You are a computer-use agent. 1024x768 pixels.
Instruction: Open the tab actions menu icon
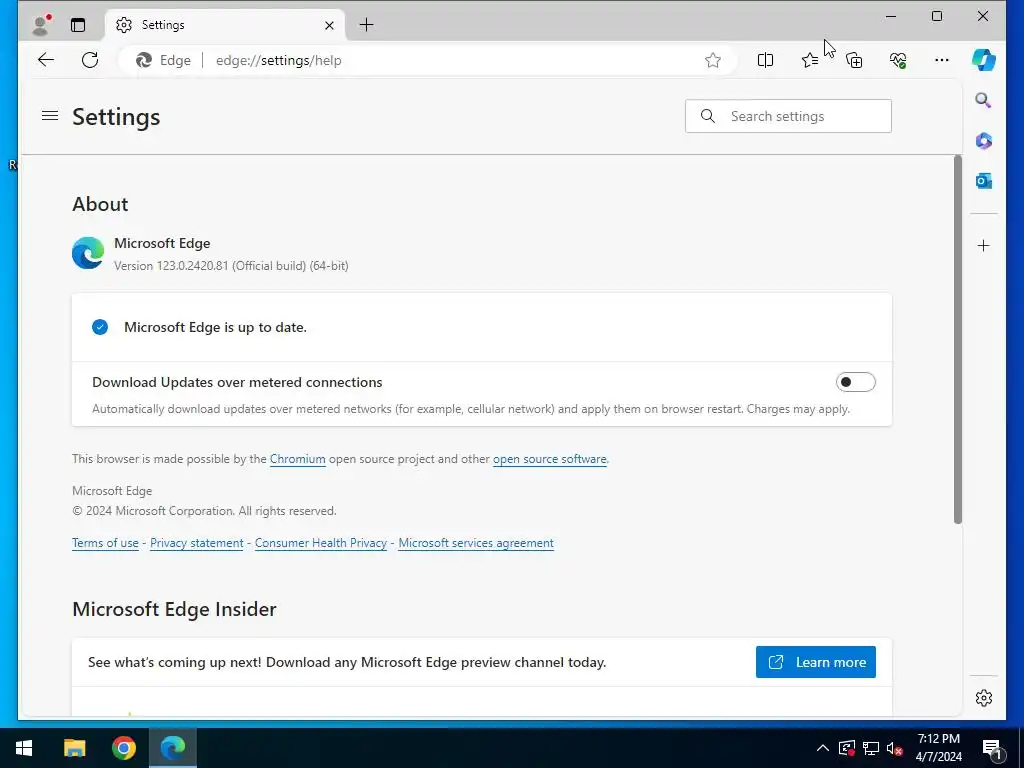(x=78, y=25)
